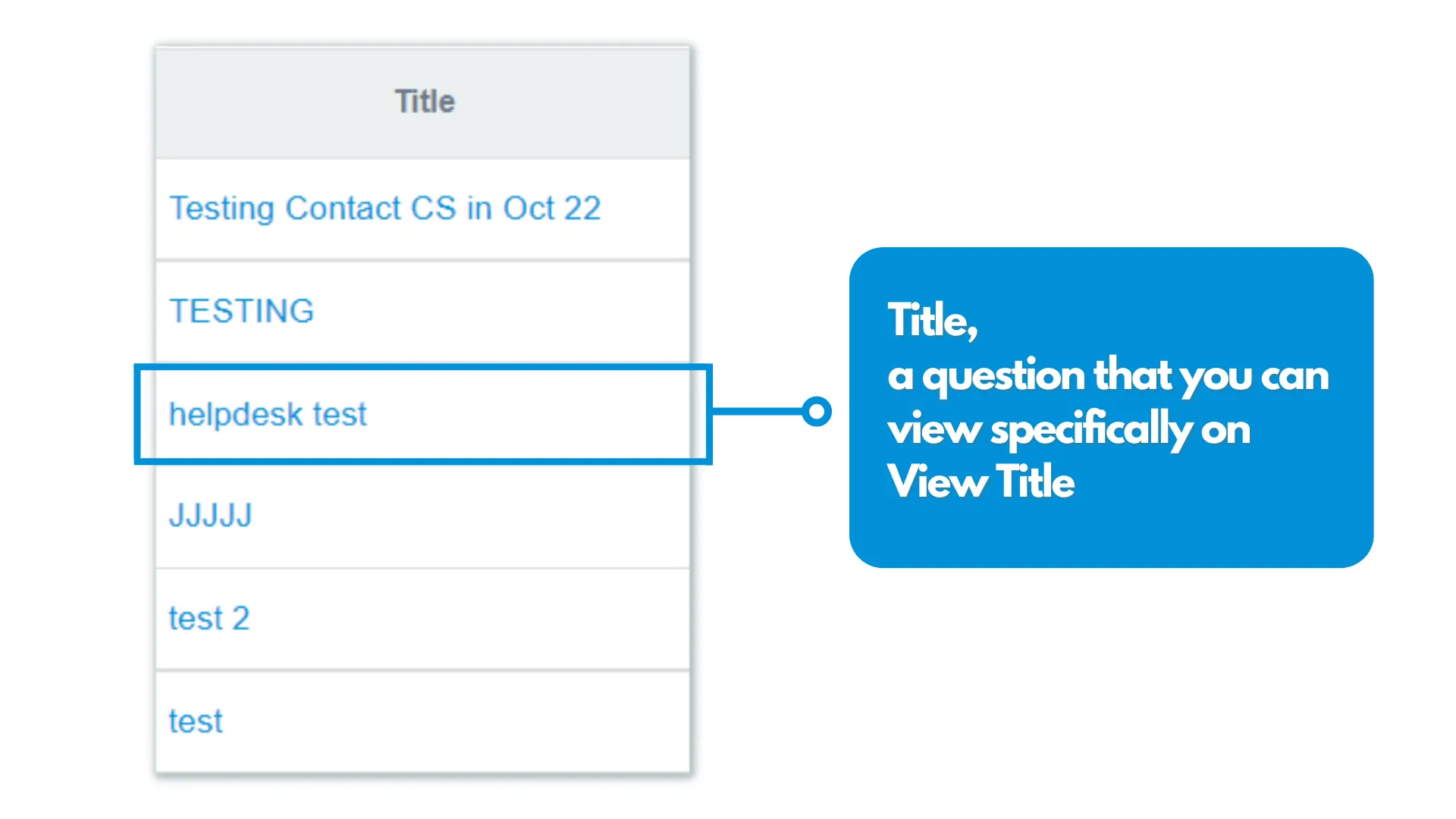Click blank area of the last 'test' row

pos(455,723)
